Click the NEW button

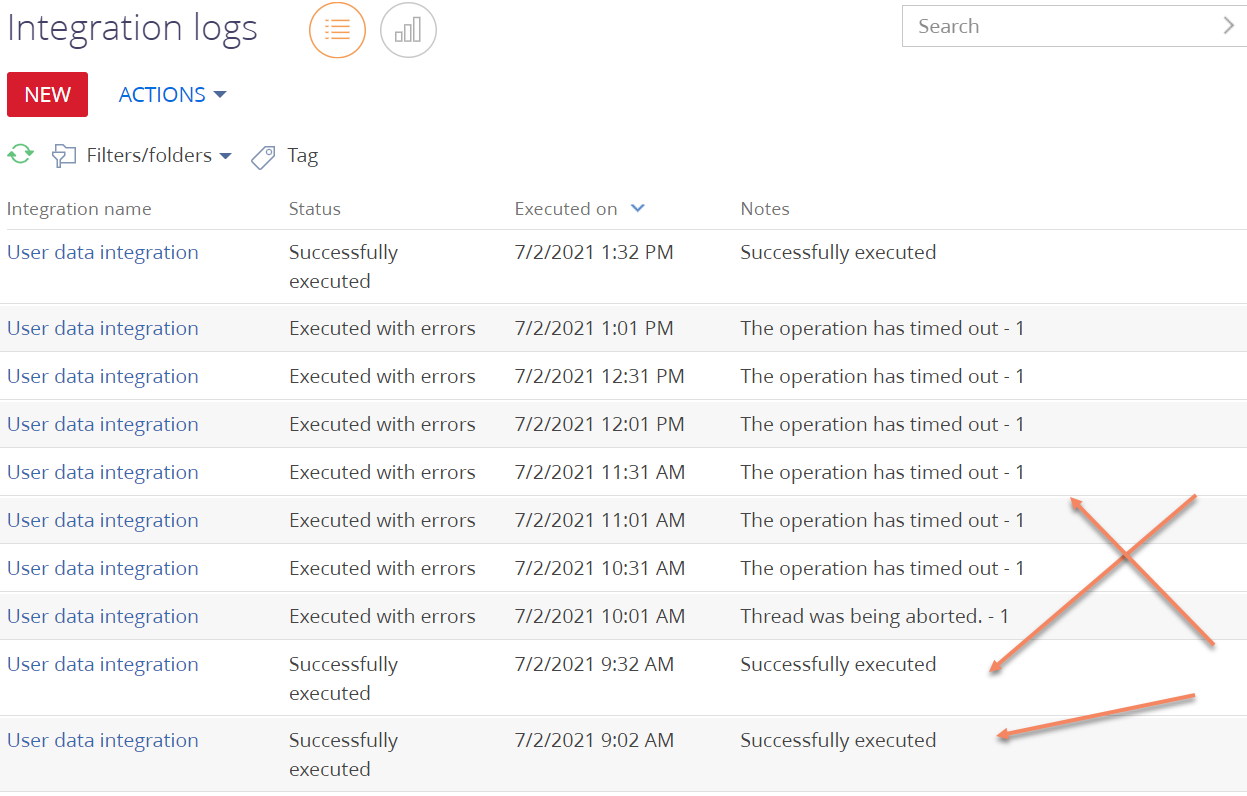pyautogui.click(x=47, y=94)
